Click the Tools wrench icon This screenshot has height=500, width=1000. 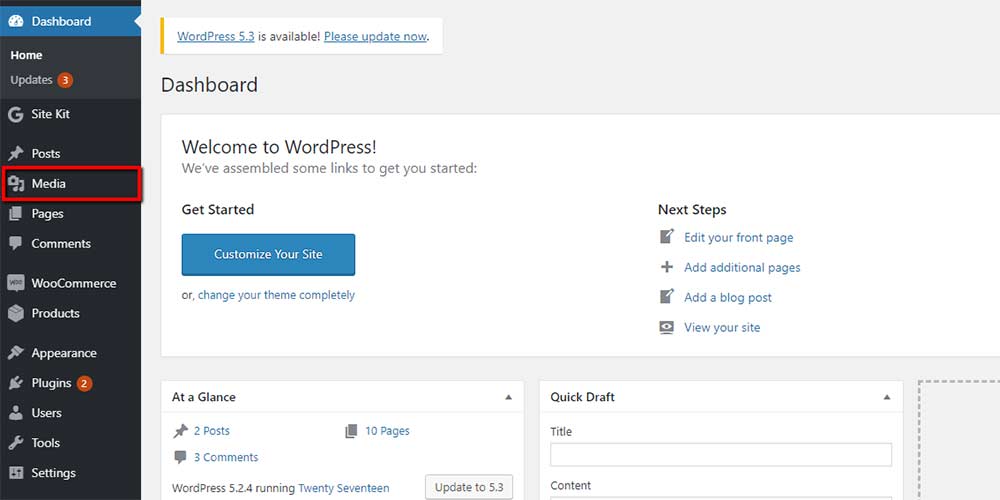[x=16, y=443]
